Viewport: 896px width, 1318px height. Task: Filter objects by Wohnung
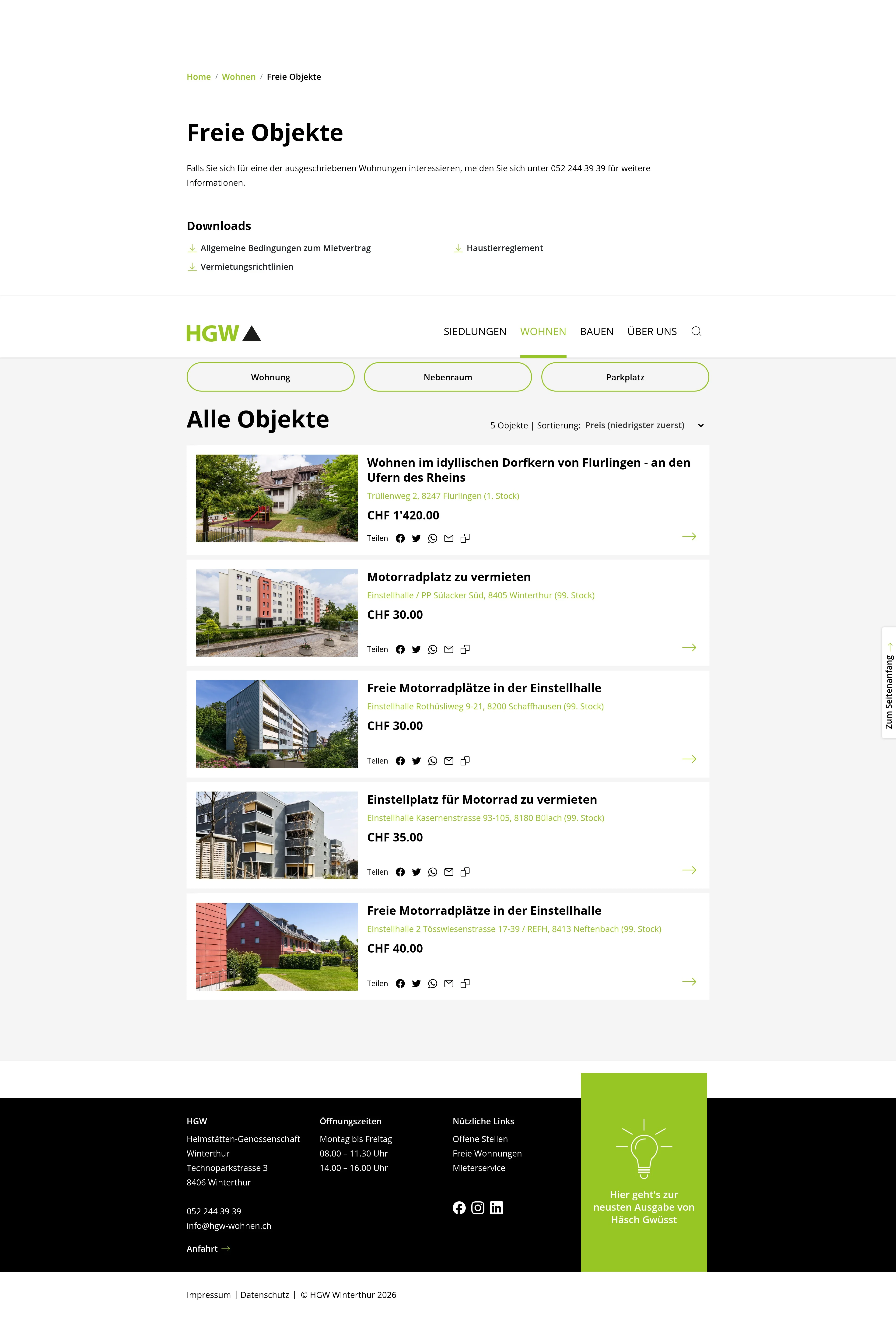270,377
